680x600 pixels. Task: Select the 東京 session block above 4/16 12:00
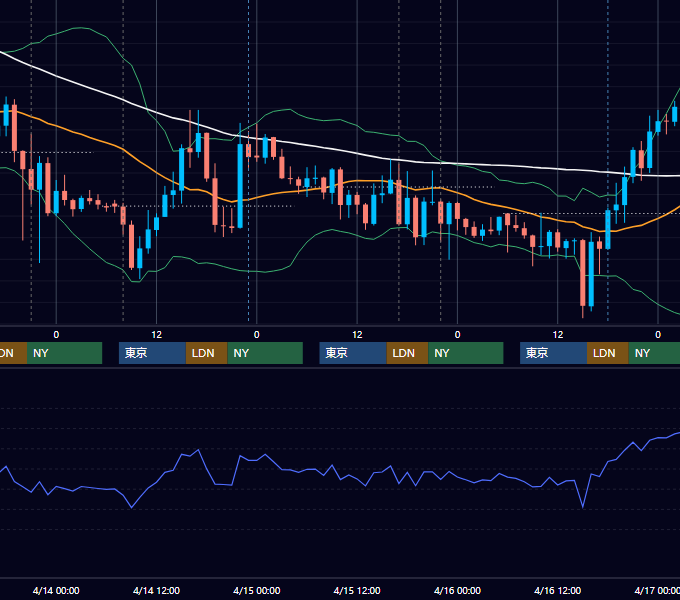[553, 353]
